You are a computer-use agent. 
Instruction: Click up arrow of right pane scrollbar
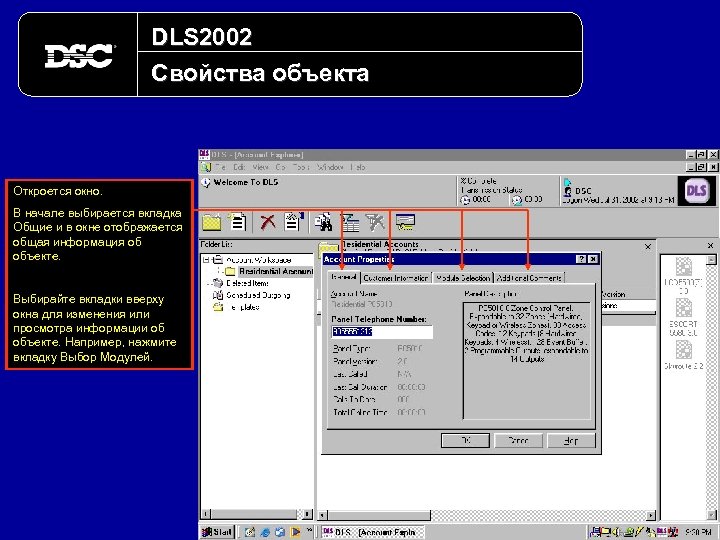[711, 260]
